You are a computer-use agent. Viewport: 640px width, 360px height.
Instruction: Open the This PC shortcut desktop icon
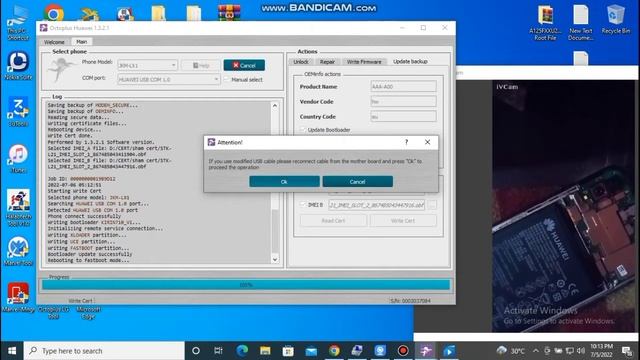(x=18, y=23)
